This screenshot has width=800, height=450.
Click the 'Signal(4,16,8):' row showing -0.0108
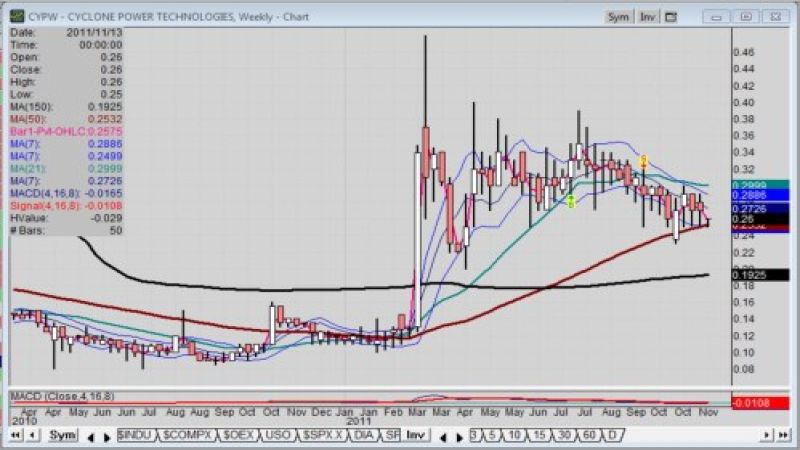tap(66, 206)
